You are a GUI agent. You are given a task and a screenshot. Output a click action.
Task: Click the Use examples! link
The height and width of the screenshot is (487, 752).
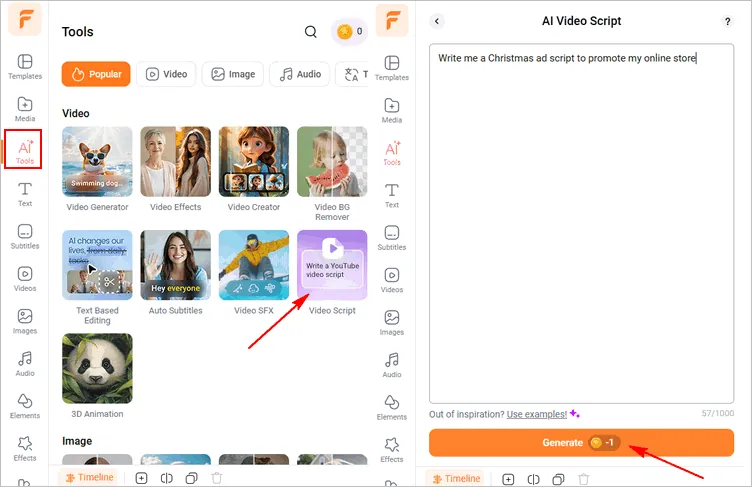click(537, 414)
